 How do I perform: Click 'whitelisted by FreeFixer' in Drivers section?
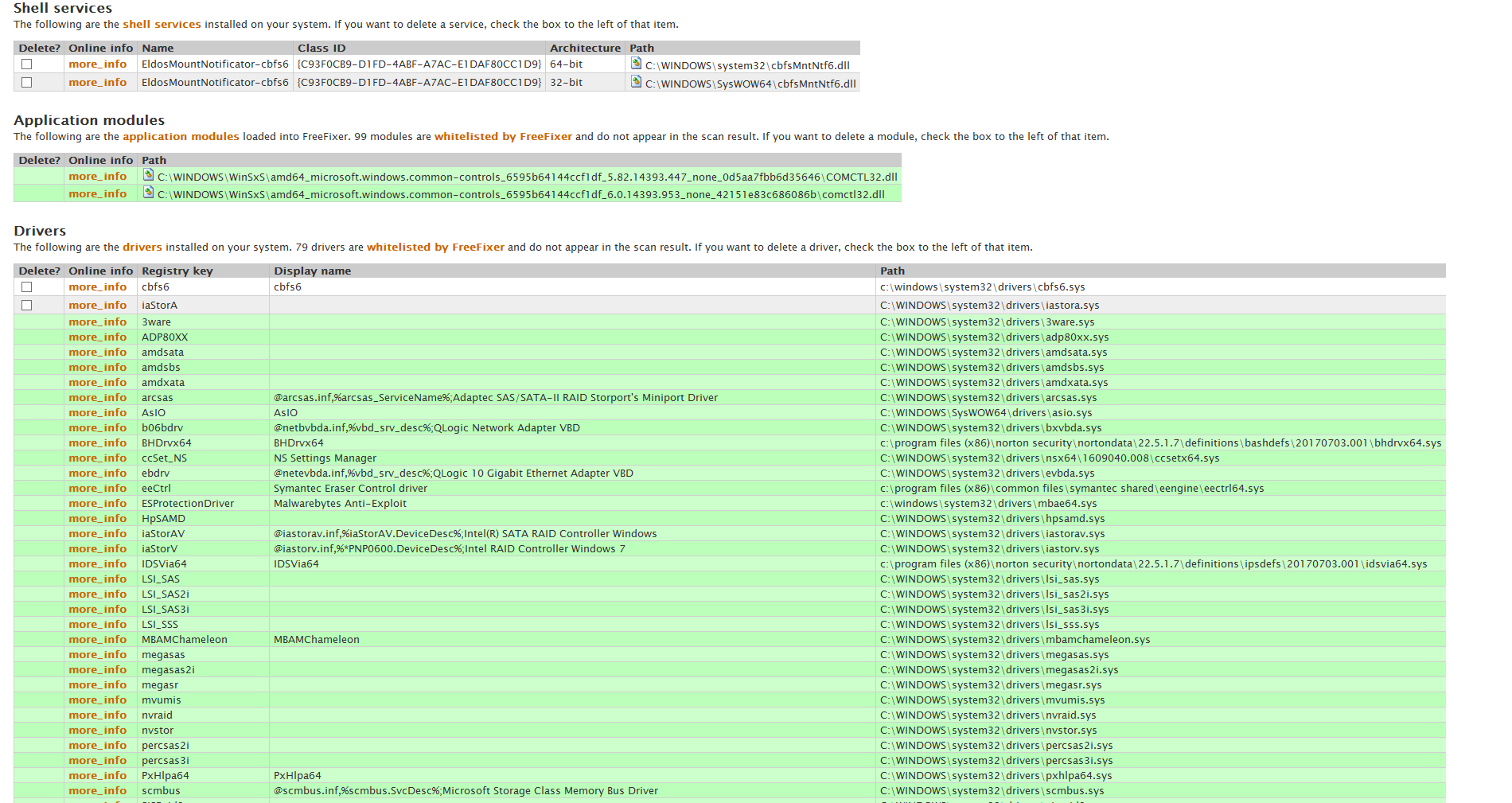(x=435, y=248)
